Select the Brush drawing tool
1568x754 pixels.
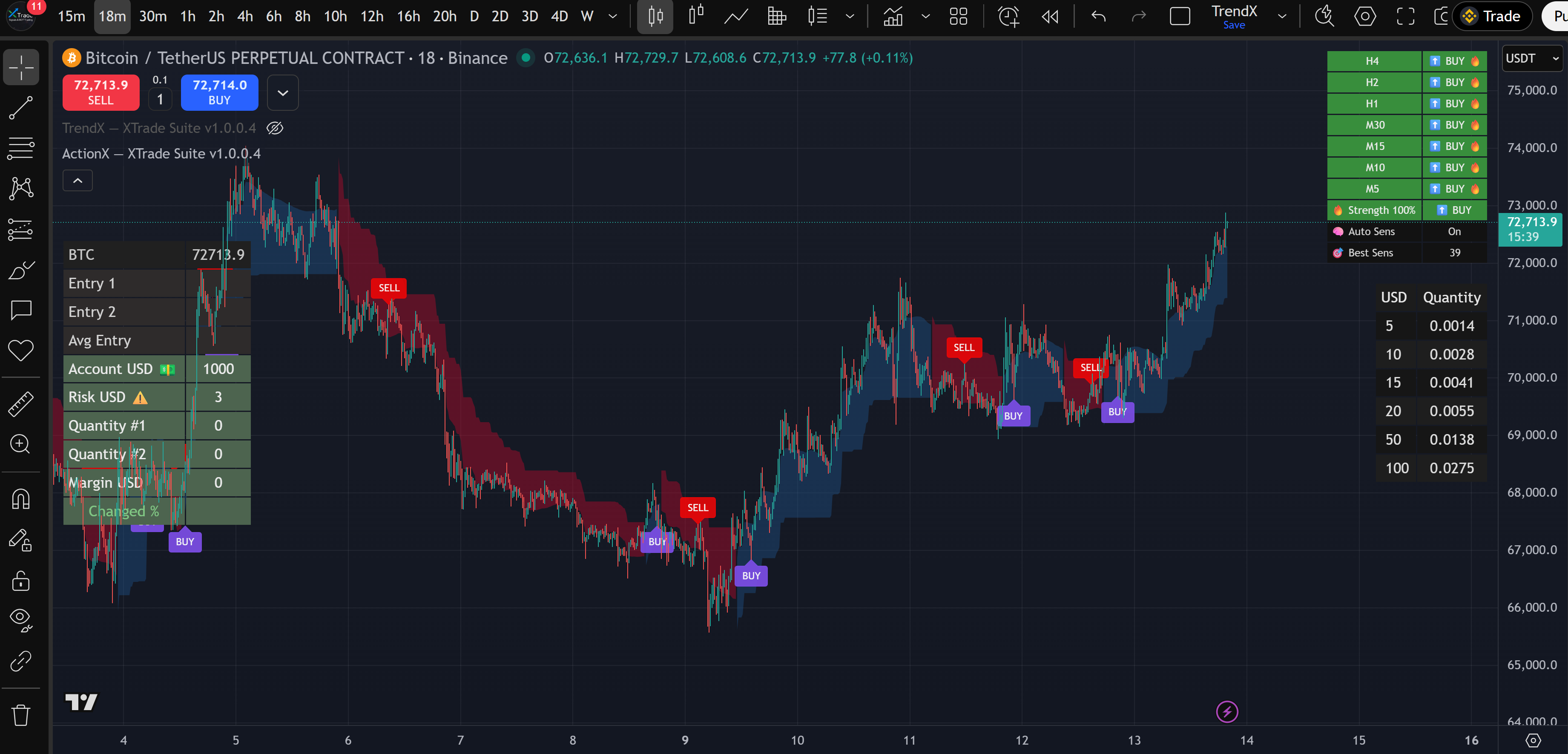pyautogui.click(x=21, y=270)
